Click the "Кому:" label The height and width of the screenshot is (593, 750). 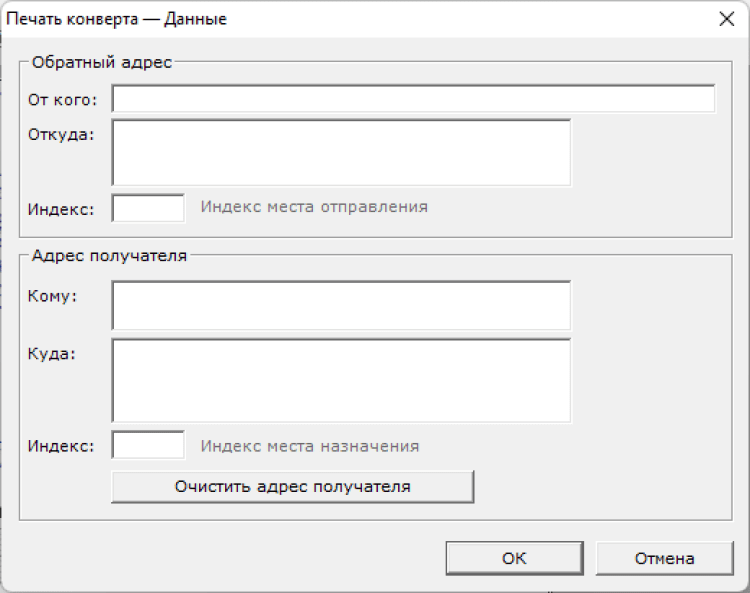coord(53,296)
